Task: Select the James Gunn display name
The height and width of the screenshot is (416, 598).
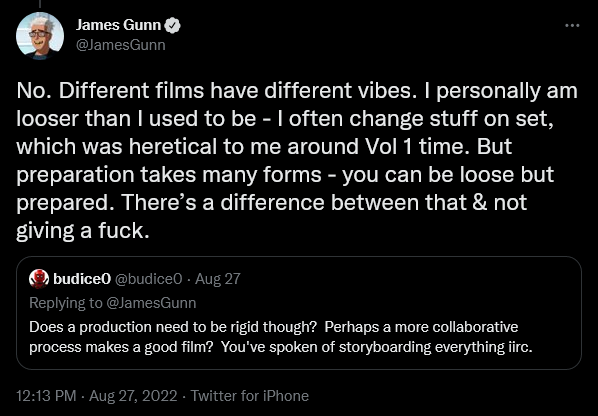Action: 119,25
